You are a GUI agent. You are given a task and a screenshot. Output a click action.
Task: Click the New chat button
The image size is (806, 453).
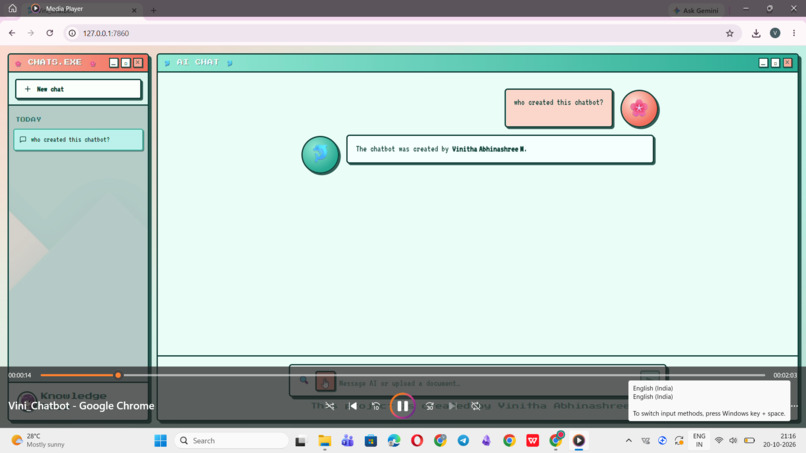pos(78,89)
